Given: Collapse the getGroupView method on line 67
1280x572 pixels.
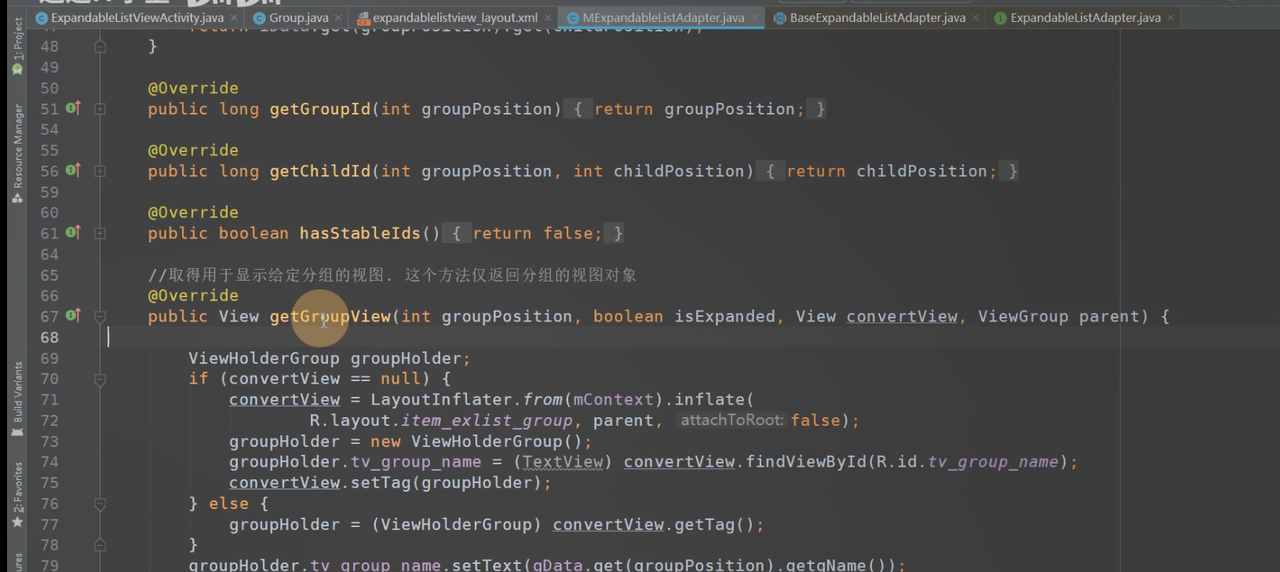Looking at the screenshot, I should click(100, 316).
